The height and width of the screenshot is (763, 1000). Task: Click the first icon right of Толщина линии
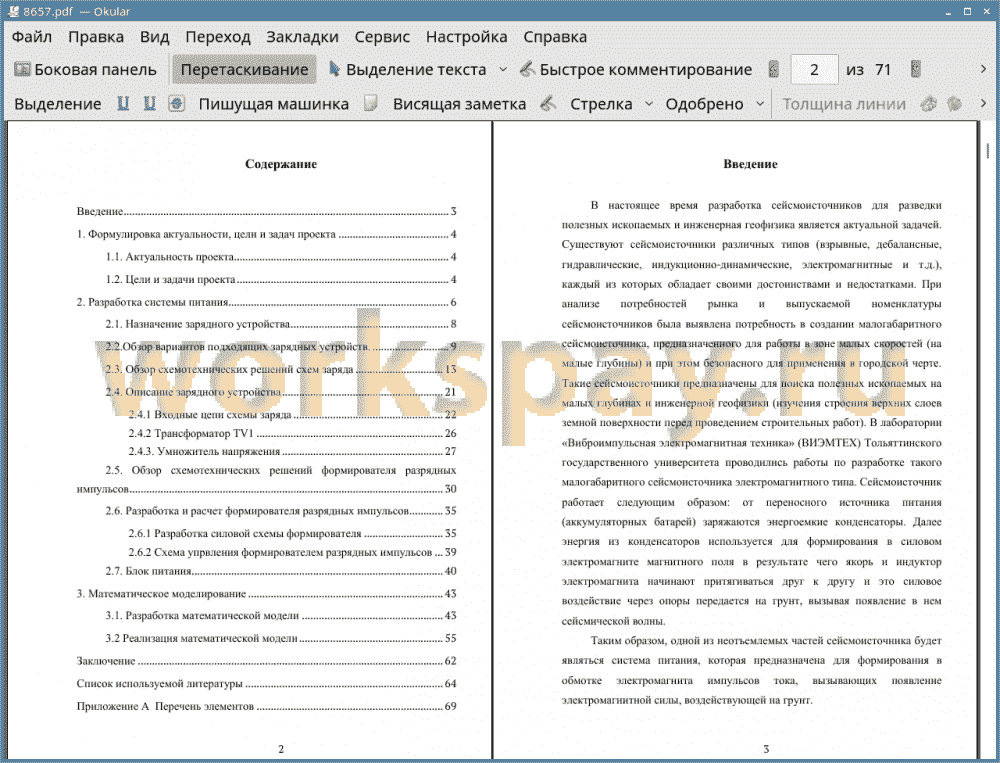pyautogui.click(x=929, y=103)
